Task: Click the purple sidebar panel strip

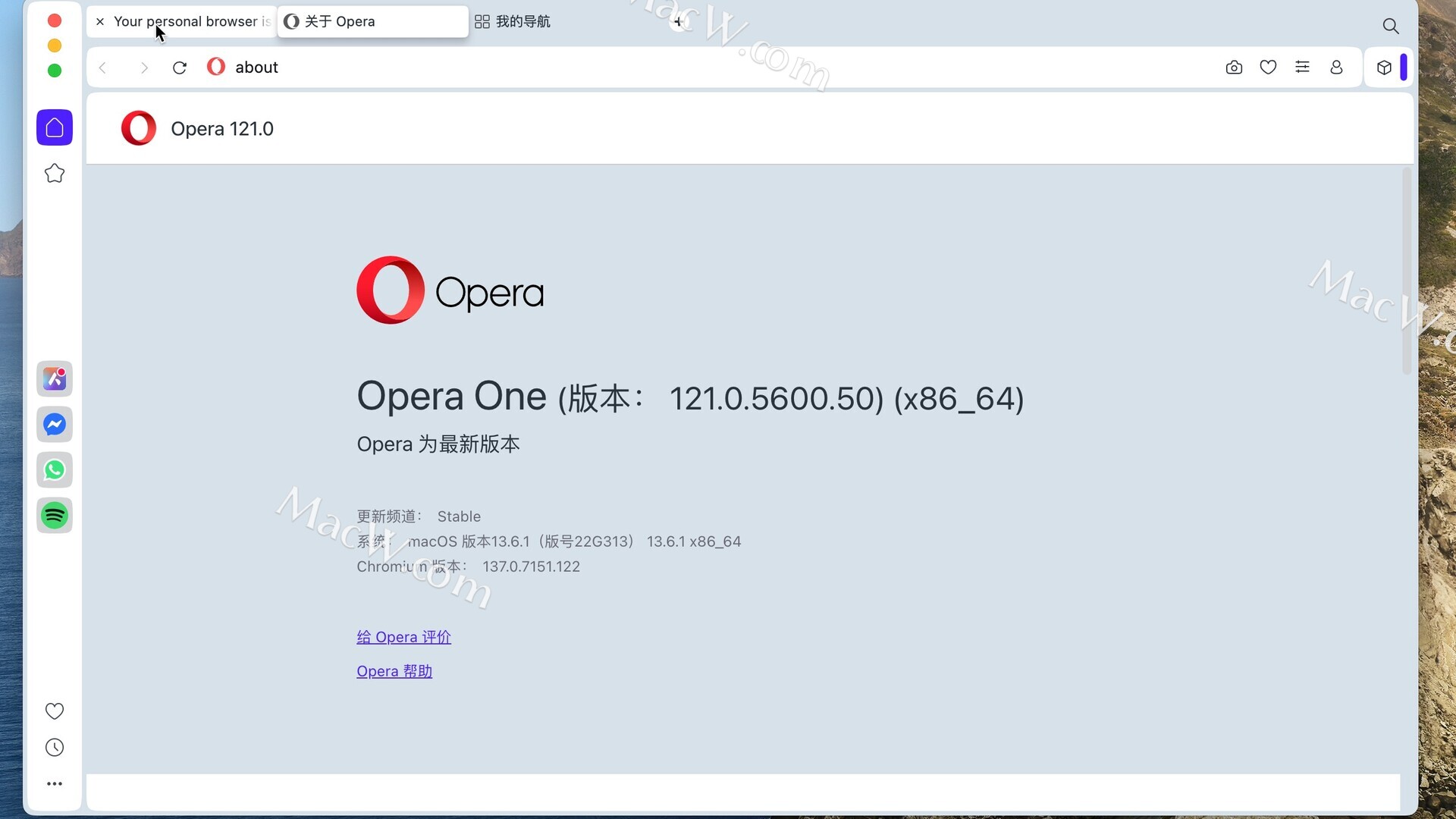Action: (1404, 67)
